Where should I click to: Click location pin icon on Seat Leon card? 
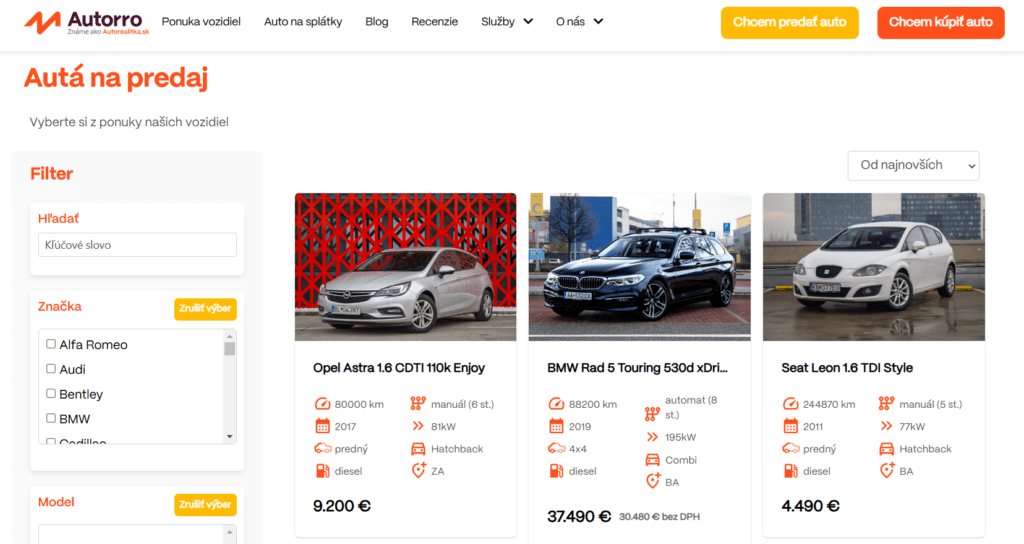887,470
